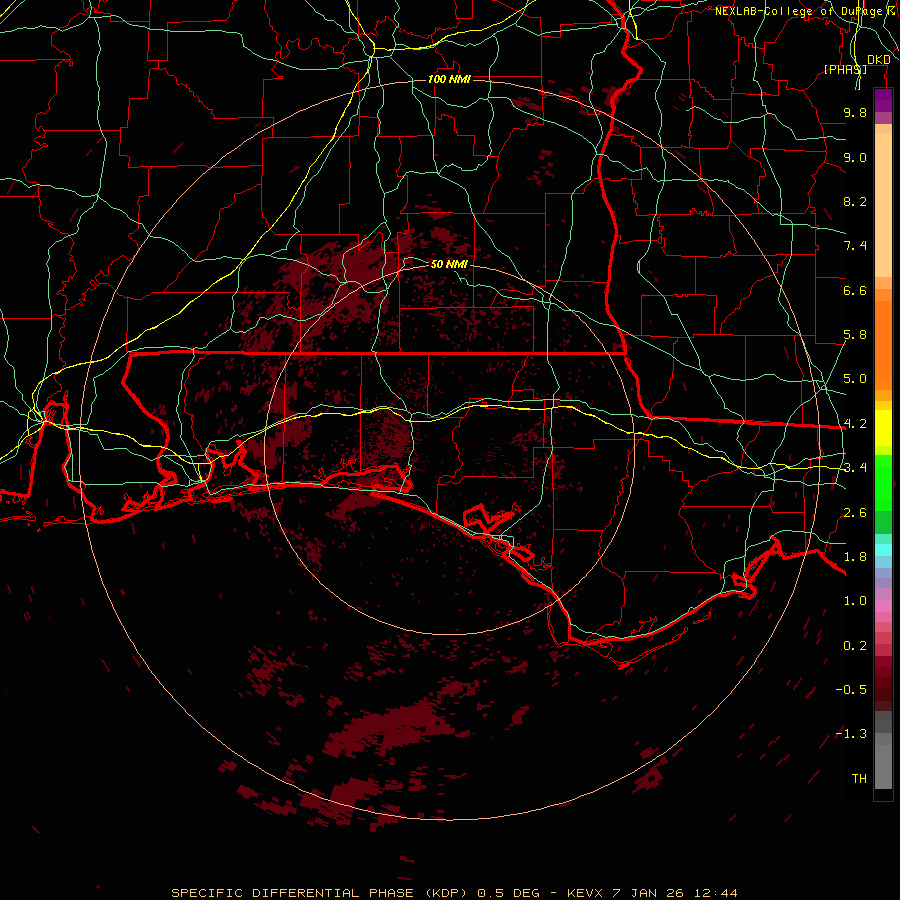This screenshot has width=900, height=900.
Task: Click the 9.0 scale value
Action: 855,157
